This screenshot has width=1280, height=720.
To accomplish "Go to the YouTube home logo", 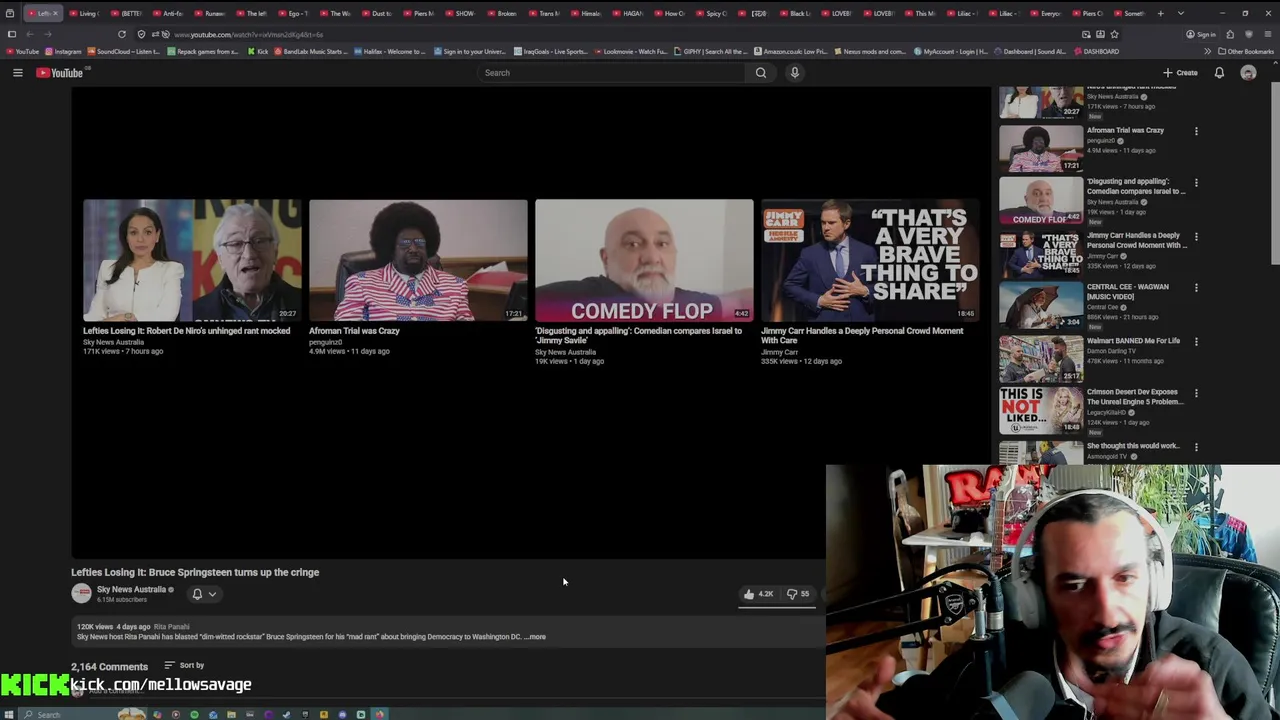I will 62,72.
